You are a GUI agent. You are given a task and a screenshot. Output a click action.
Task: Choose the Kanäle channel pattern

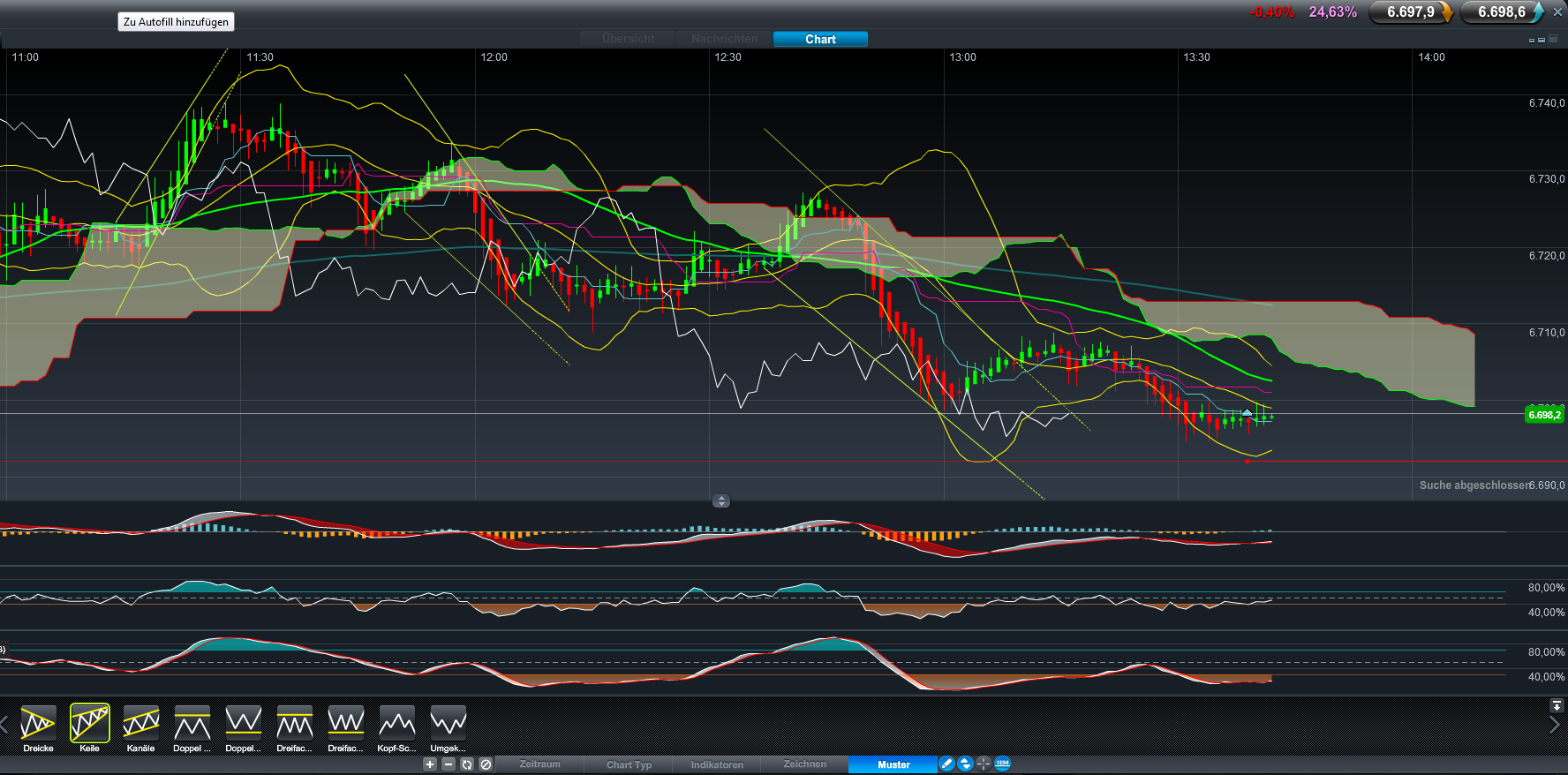pos(141,724)
